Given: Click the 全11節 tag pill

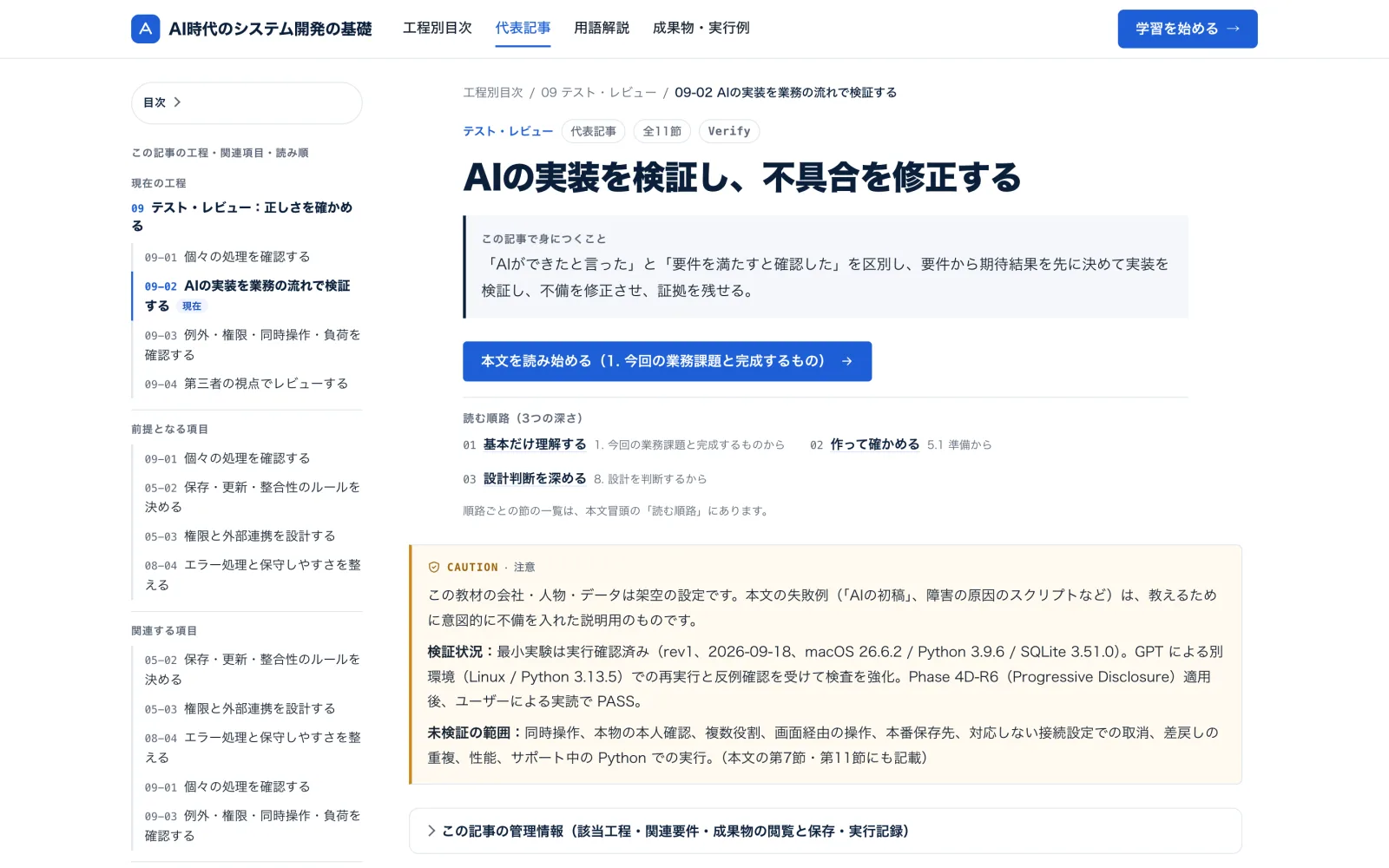Looking at the screenshot, I should point(662,131).
